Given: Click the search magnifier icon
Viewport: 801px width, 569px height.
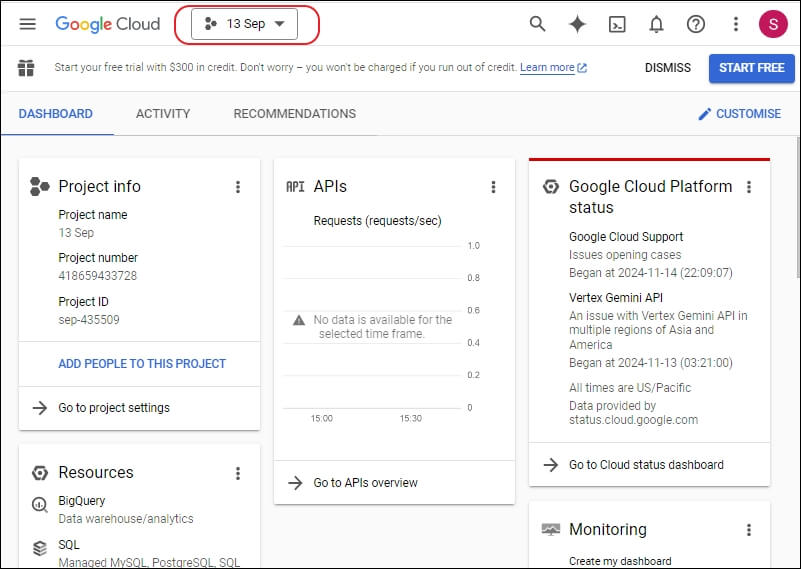Looking at the screenshot, I should pyautogui.click(x=537, y=23).
